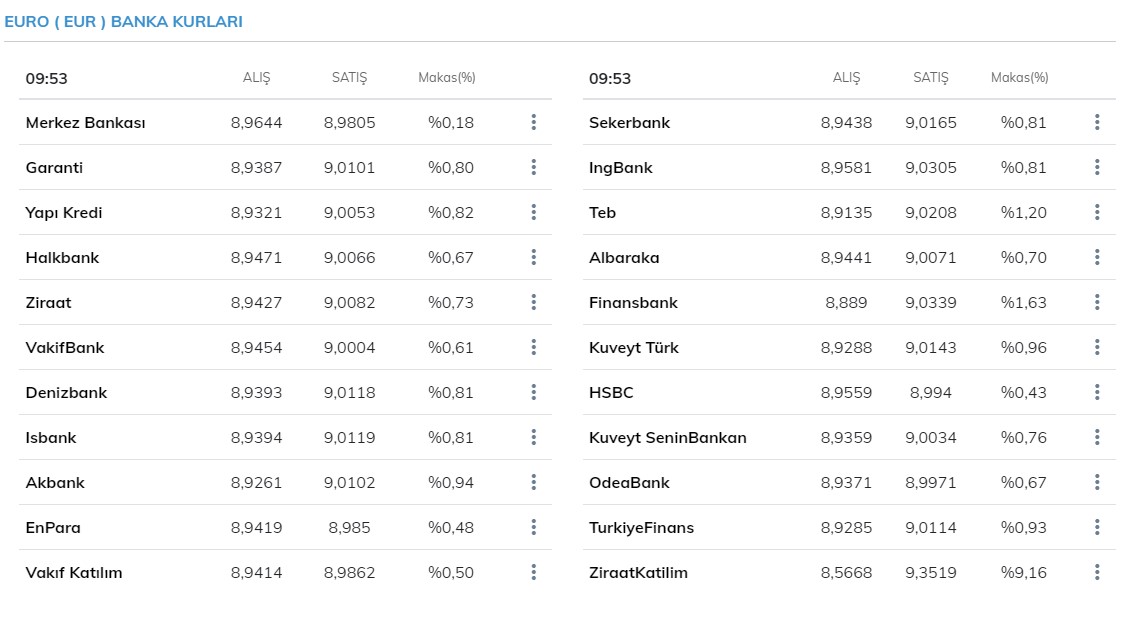Open three-dot menu for EnPara row
The image size is (1129, 618).
click(x=534, y=527)
